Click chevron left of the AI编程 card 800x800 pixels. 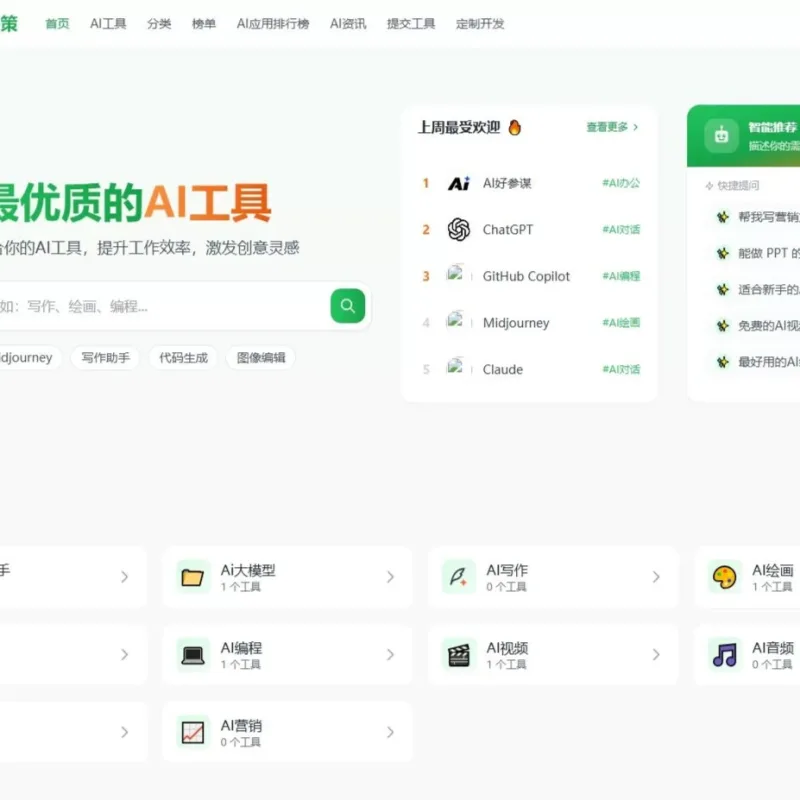click(124, 655)
